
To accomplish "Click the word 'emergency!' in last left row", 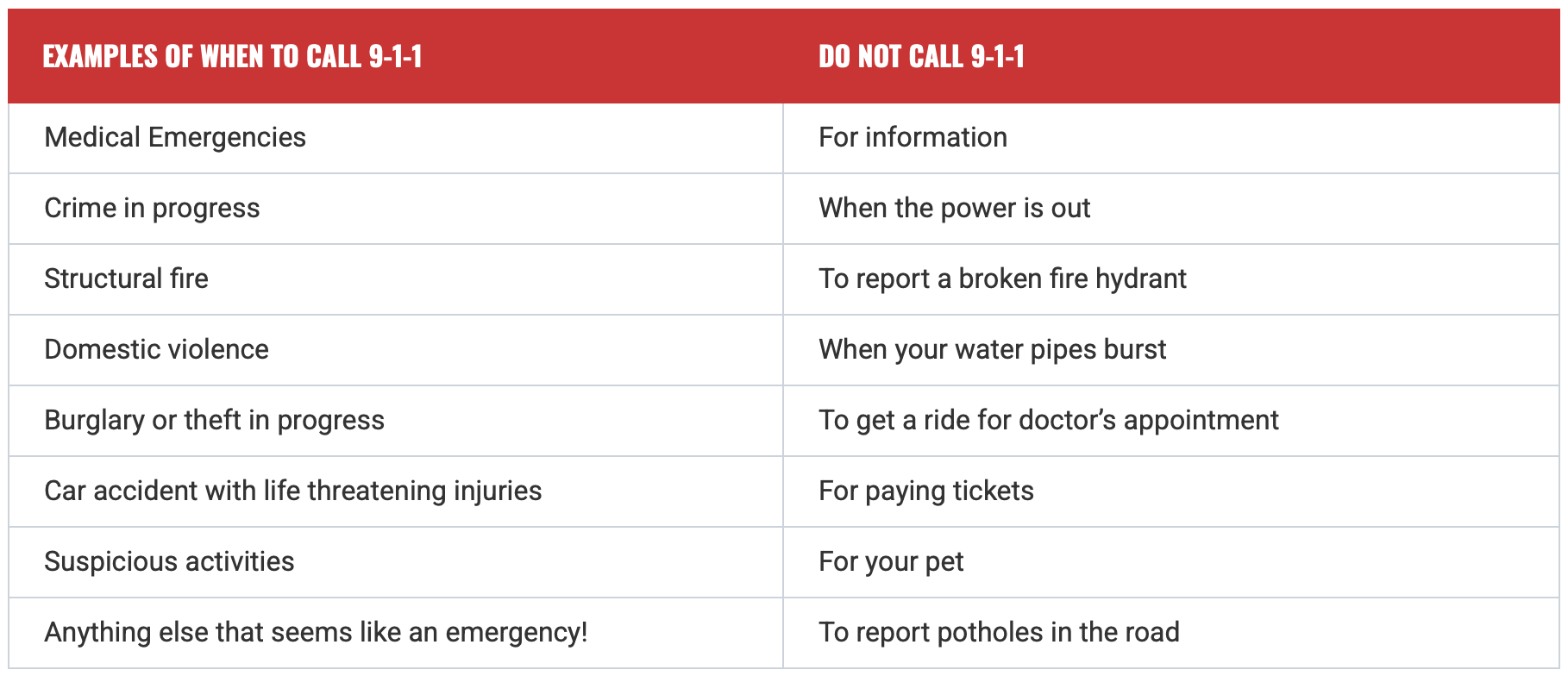I will point(516,633).
